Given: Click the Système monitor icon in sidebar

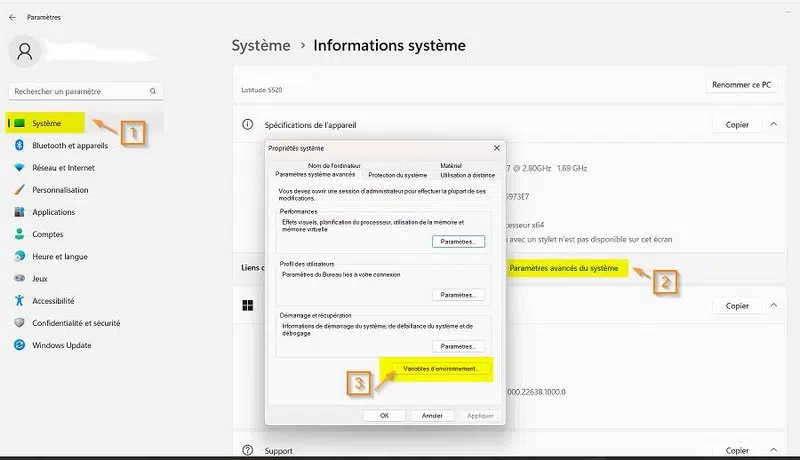Looking at the screenshot, I should (x=19, y=123).
